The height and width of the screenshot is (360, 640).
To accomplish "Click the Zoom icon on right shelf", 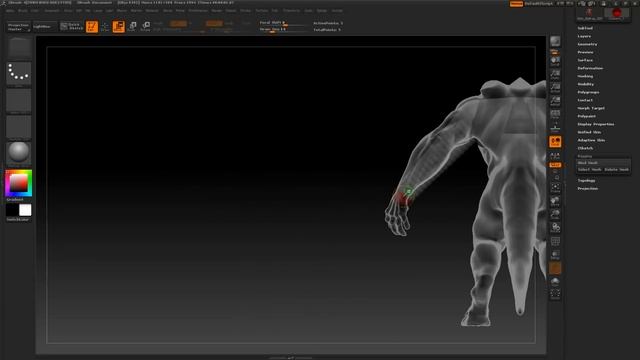I will click(555, 74).
